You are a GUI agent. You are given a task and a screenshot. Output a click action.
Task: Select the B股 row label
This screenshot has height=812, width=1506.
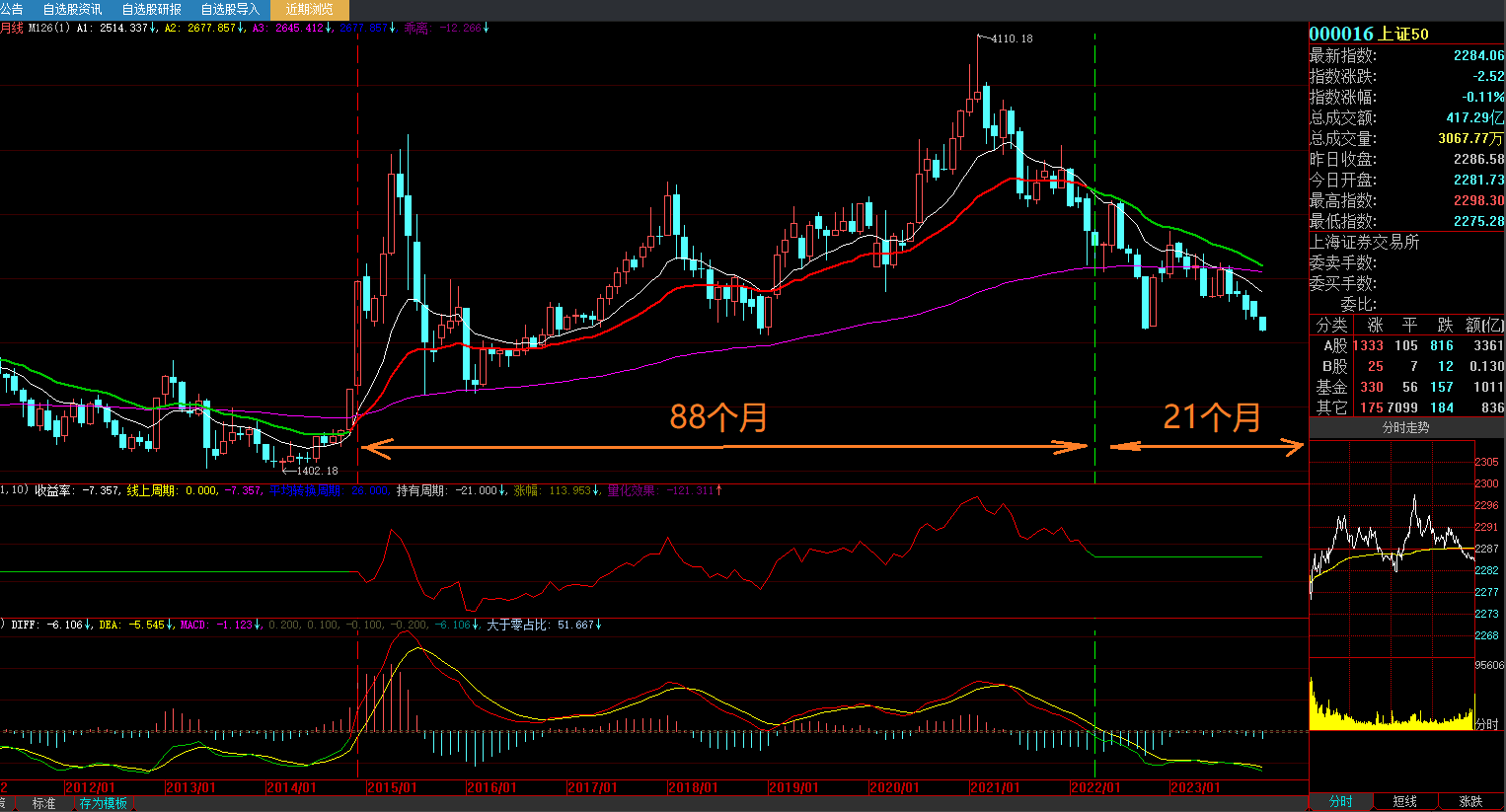pos(1334,366)
